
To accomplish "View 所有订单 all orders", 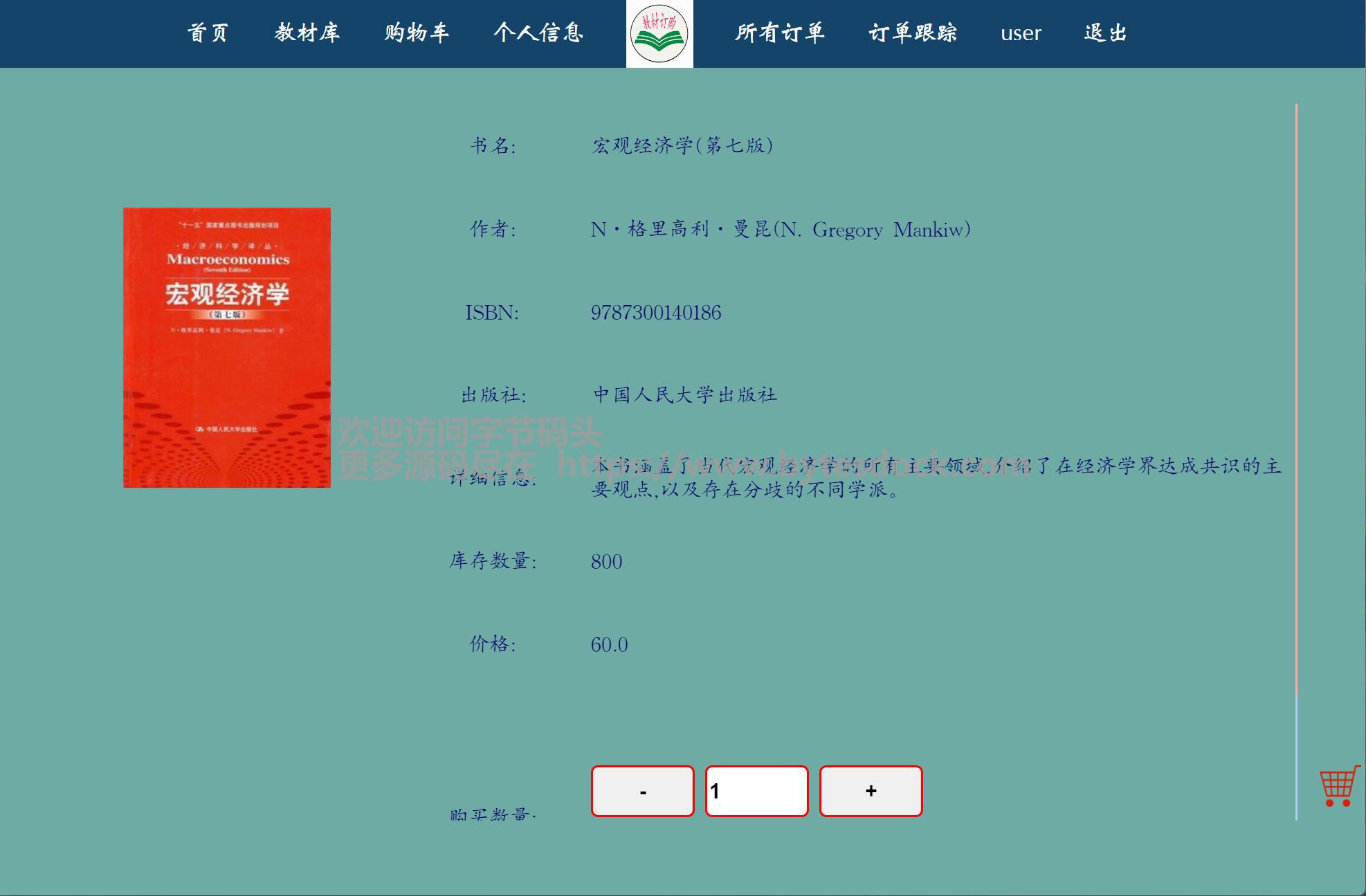I will point(780,33).
